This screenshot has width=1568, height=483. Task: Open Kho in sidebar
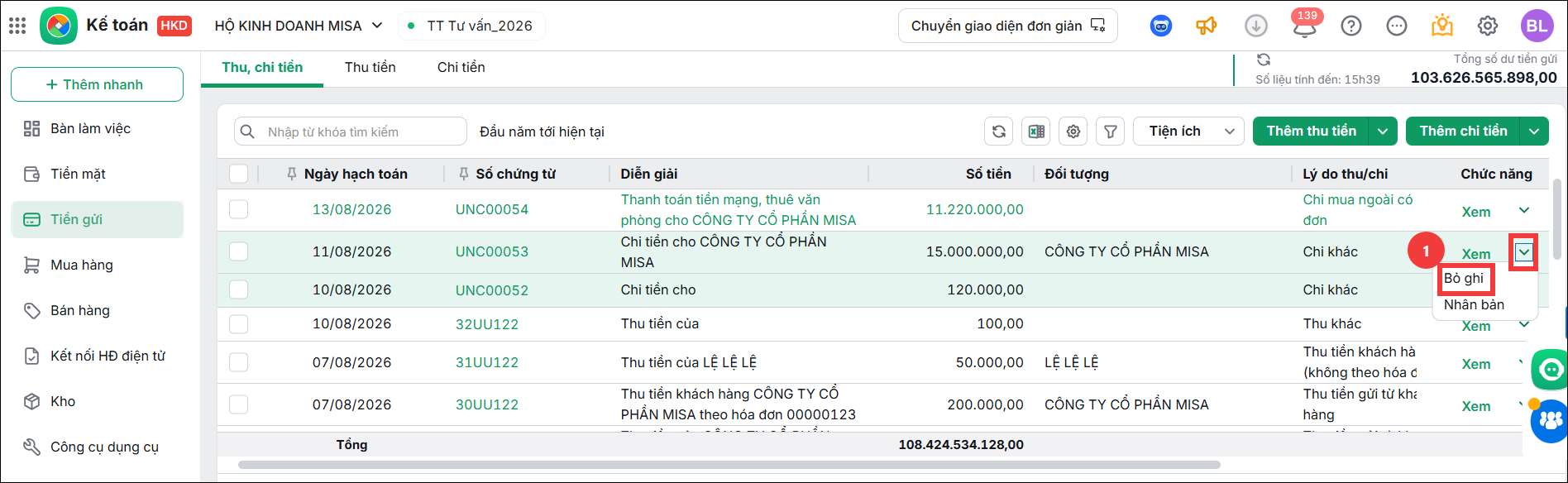[98, 401]
